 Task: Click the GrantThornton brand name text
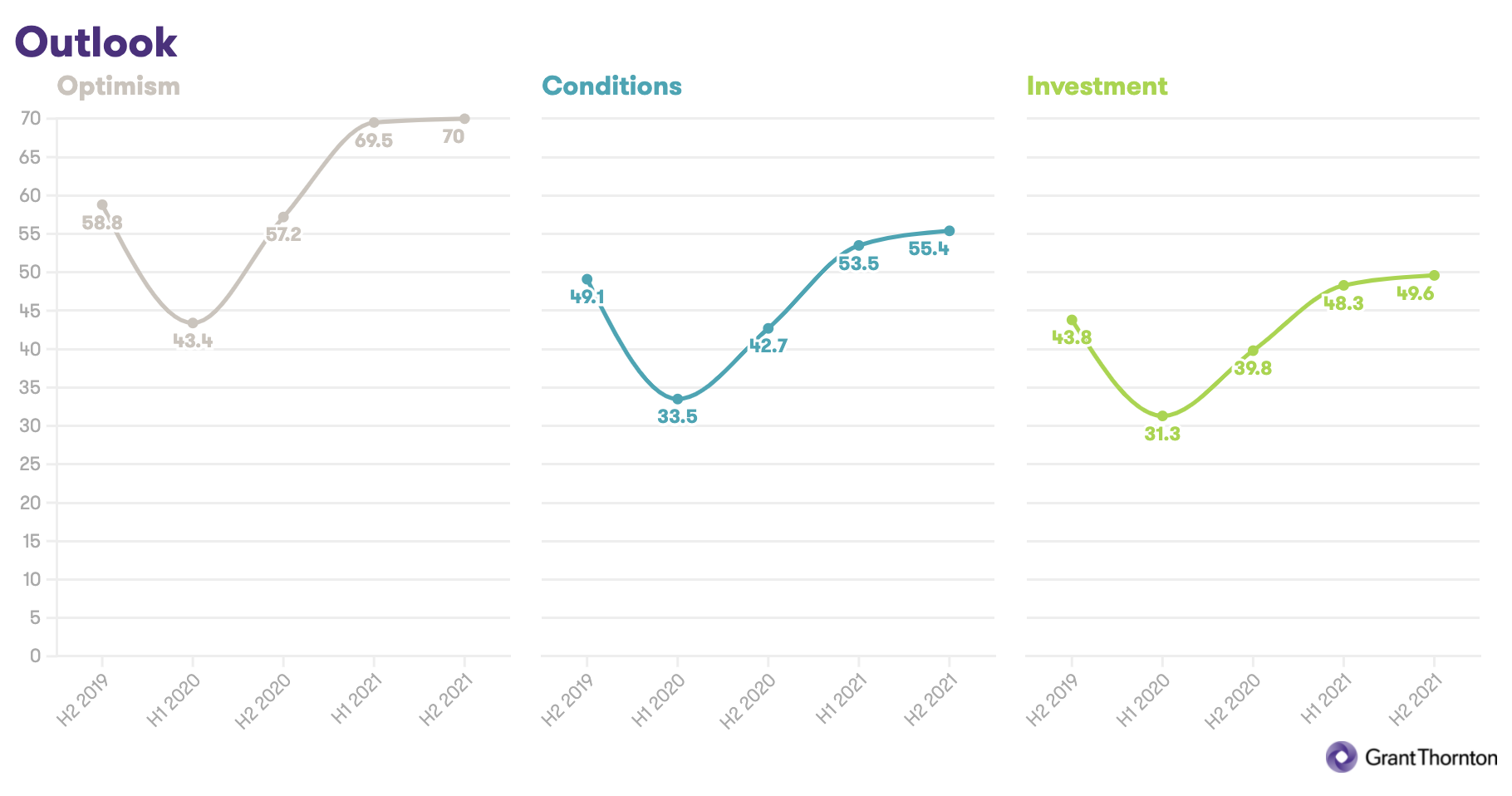tap(1431, 758)
